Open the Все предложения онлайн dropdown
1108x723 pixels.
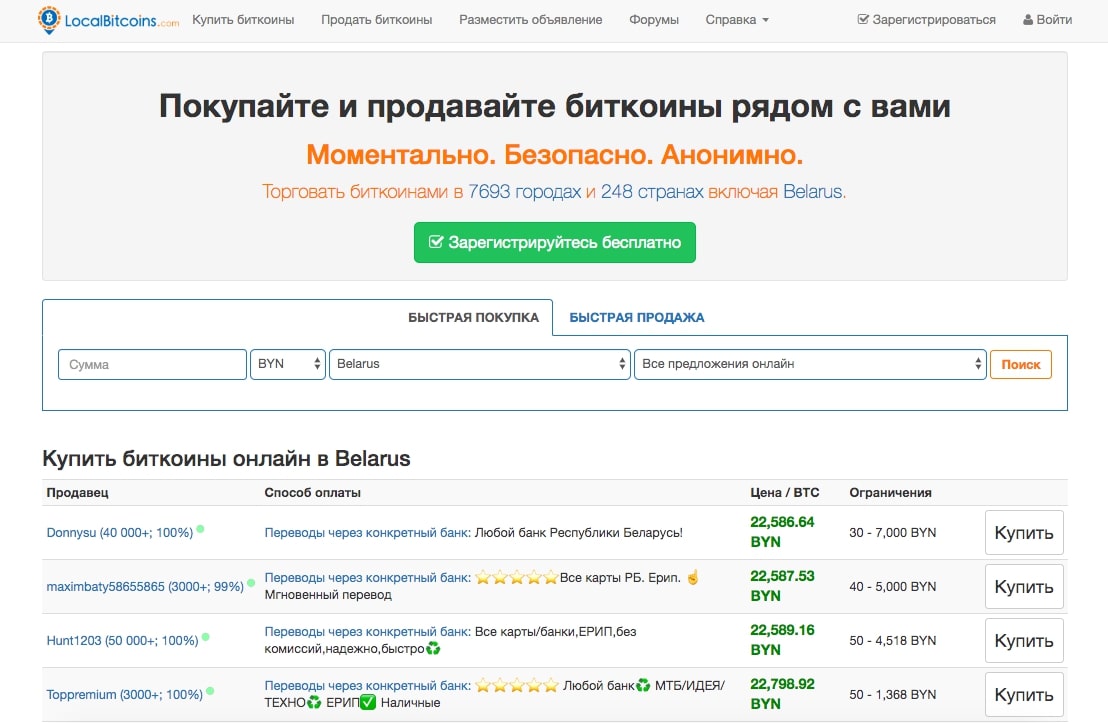(x=810, y=364)
